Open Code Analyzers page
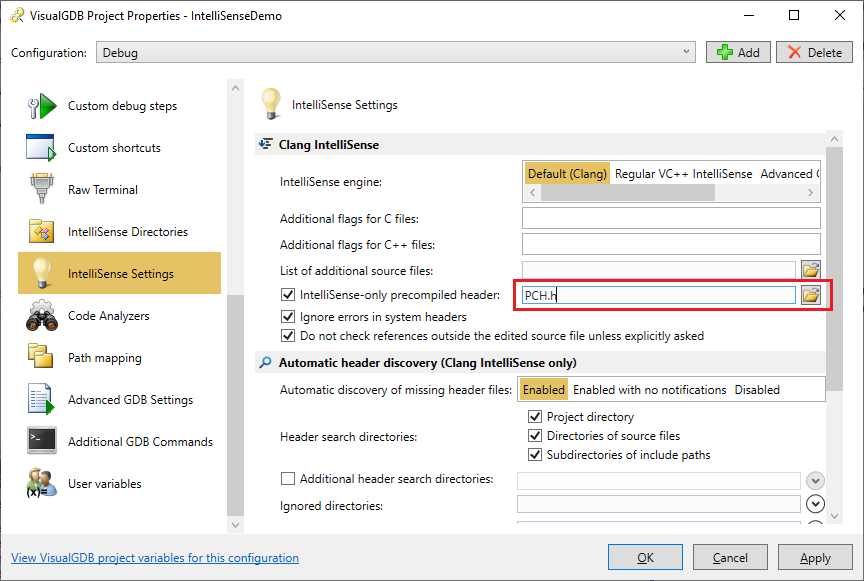 coord(120,315)
